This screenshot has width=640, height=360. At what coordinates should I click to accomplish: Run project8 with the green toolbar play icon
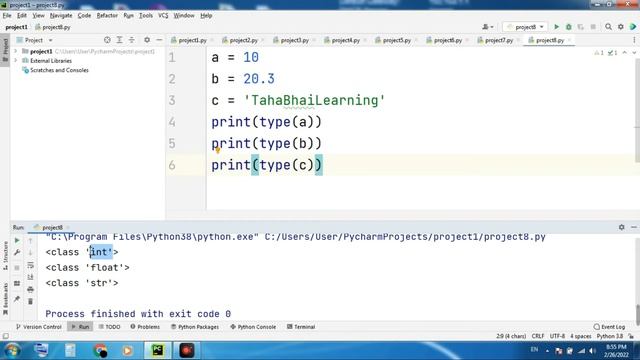coord(556,27)
